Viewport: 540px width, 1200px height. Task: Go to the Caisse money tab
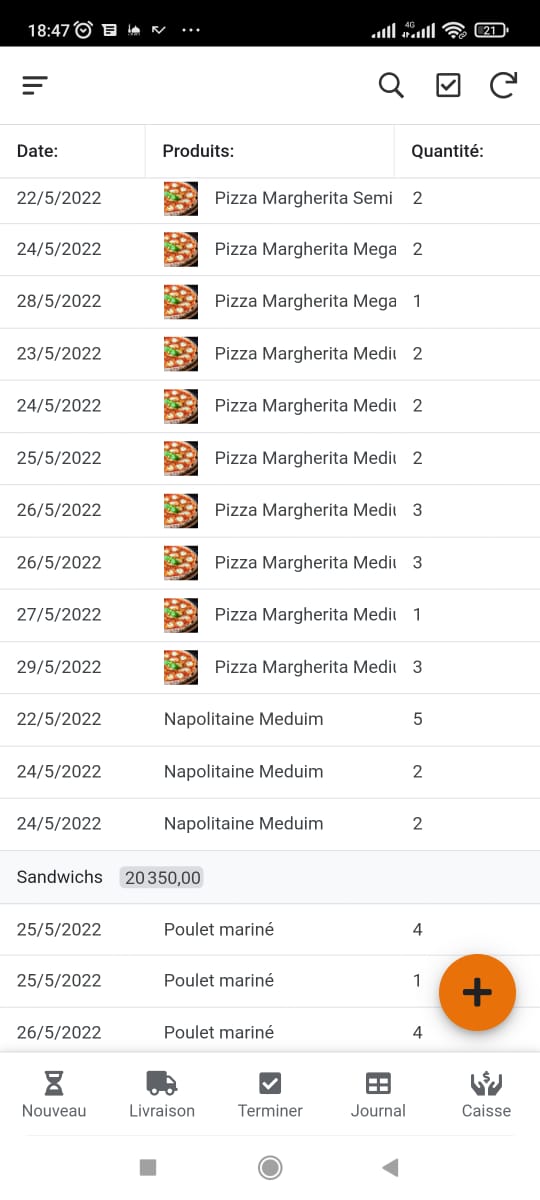(486, 1095)
